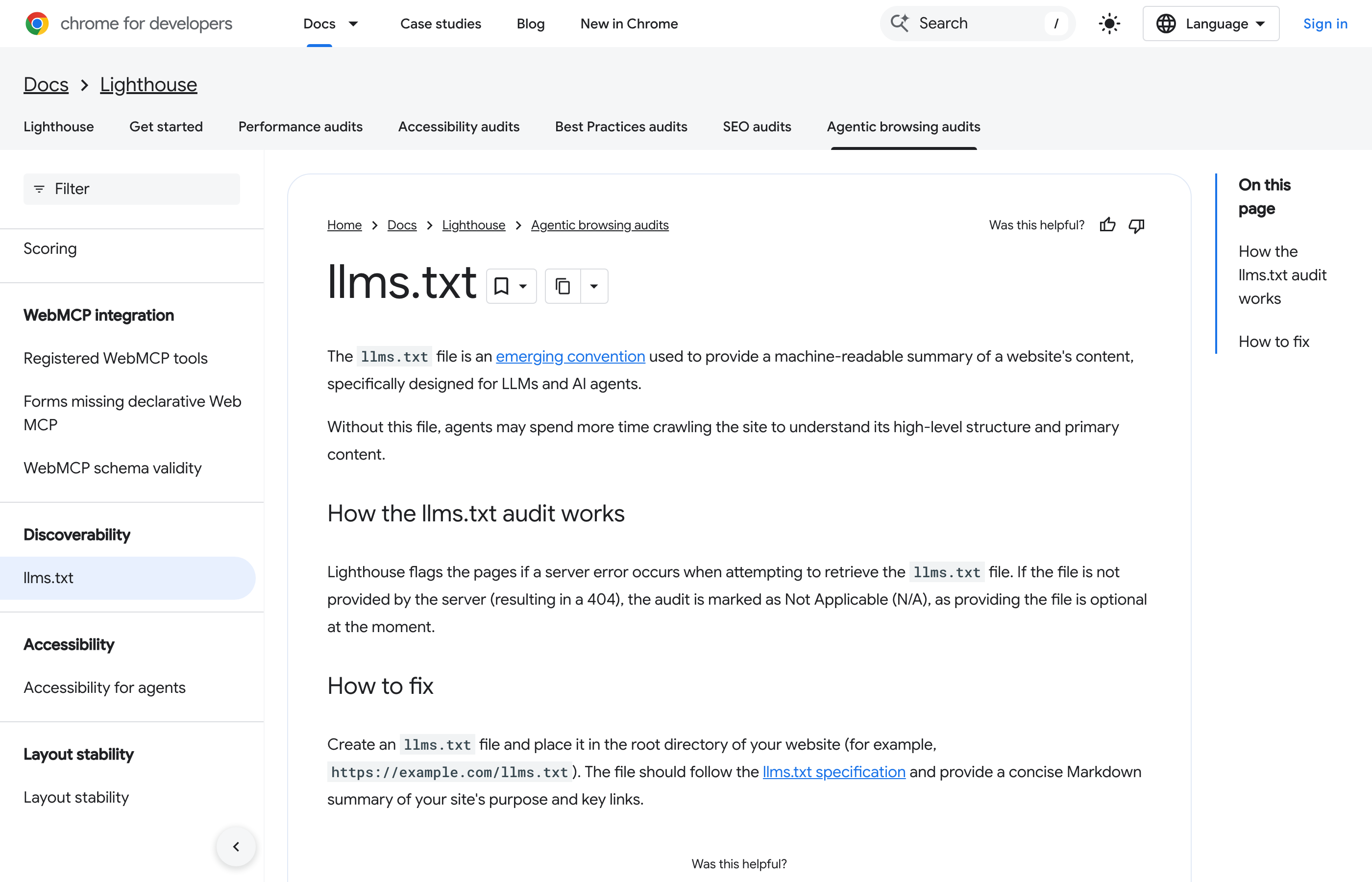The height and width of the screenshot is (882, 1372).
Task: Click the WebMCP integration section heading
Action: click(x=98, y=315)
